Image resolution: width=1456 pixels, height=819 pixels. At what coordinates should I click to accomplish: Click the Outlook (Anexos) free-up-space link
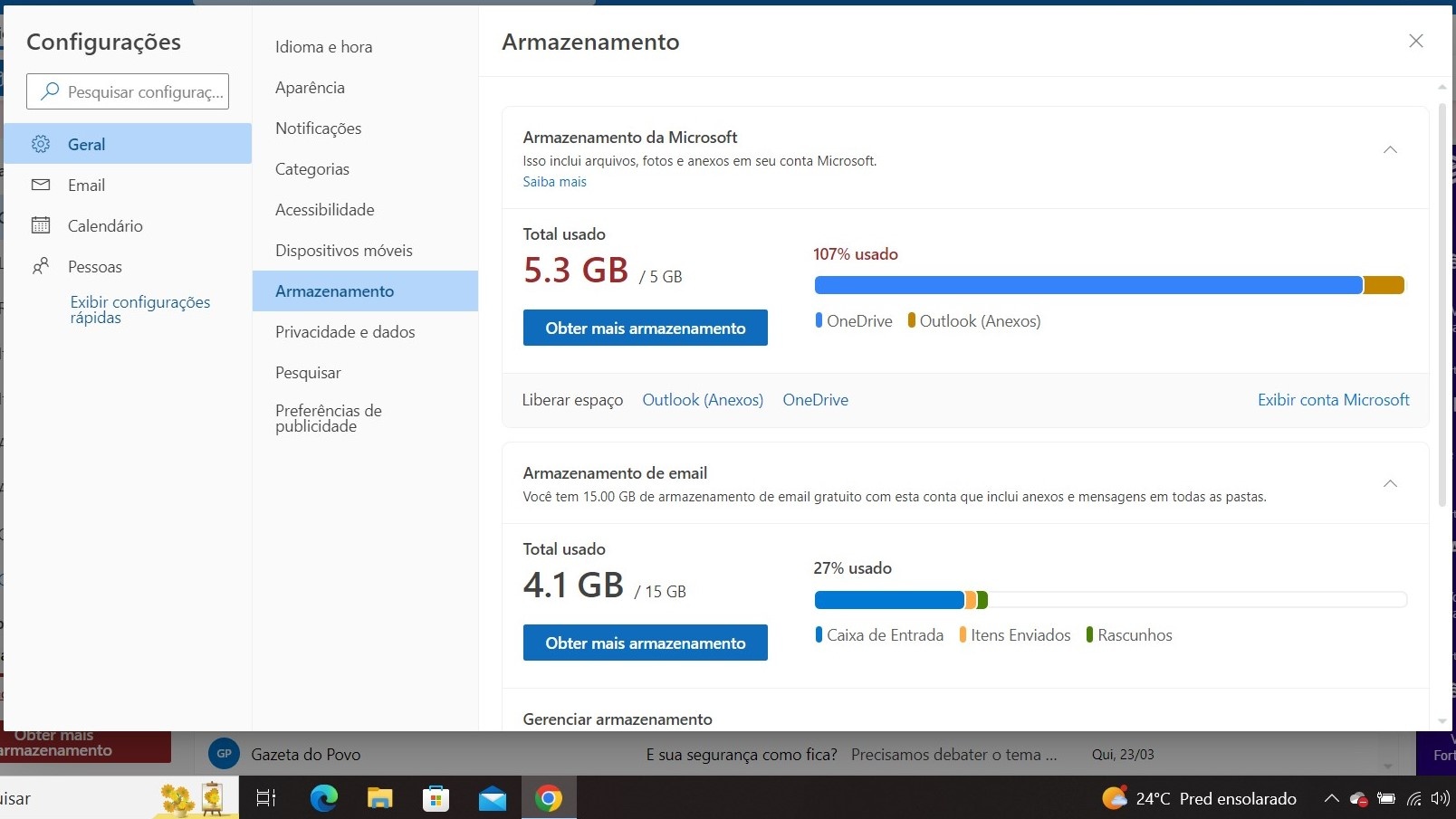(703, 400)
